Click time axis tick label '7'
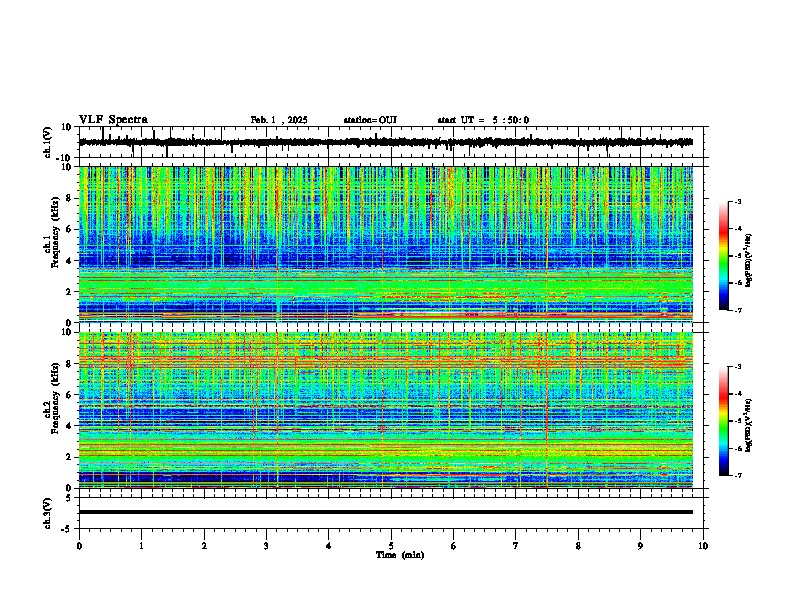This screenshot has width=792, height=612. pyautogui.click(x=516, y=546)
